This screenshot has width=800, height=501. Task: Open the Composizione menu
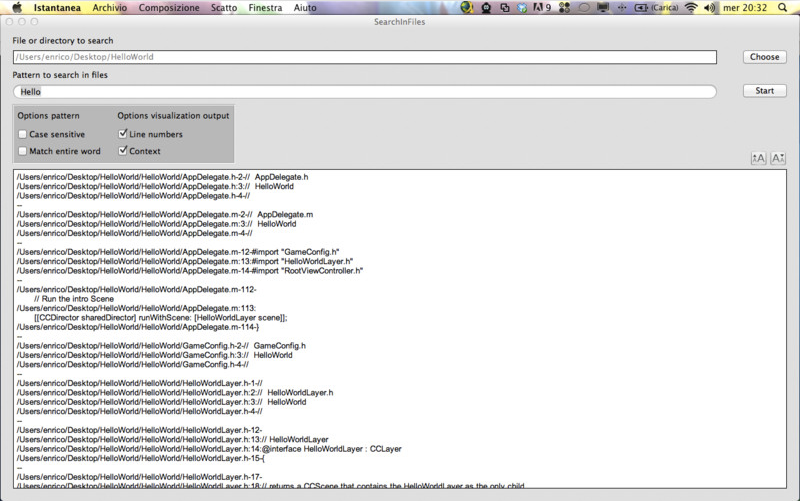click(x=169, y=7)
